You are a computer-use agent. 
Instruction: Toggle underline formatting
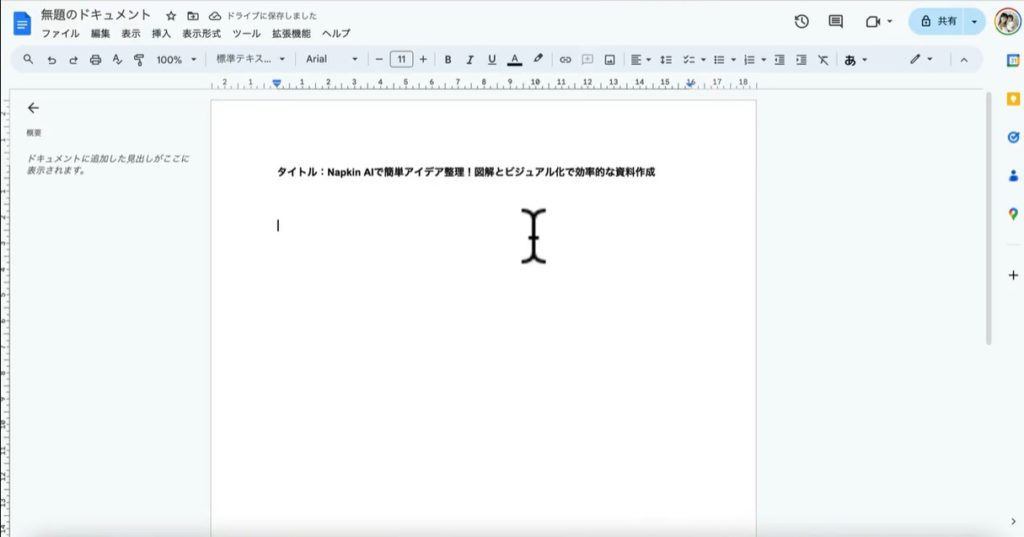pos(491,60)
